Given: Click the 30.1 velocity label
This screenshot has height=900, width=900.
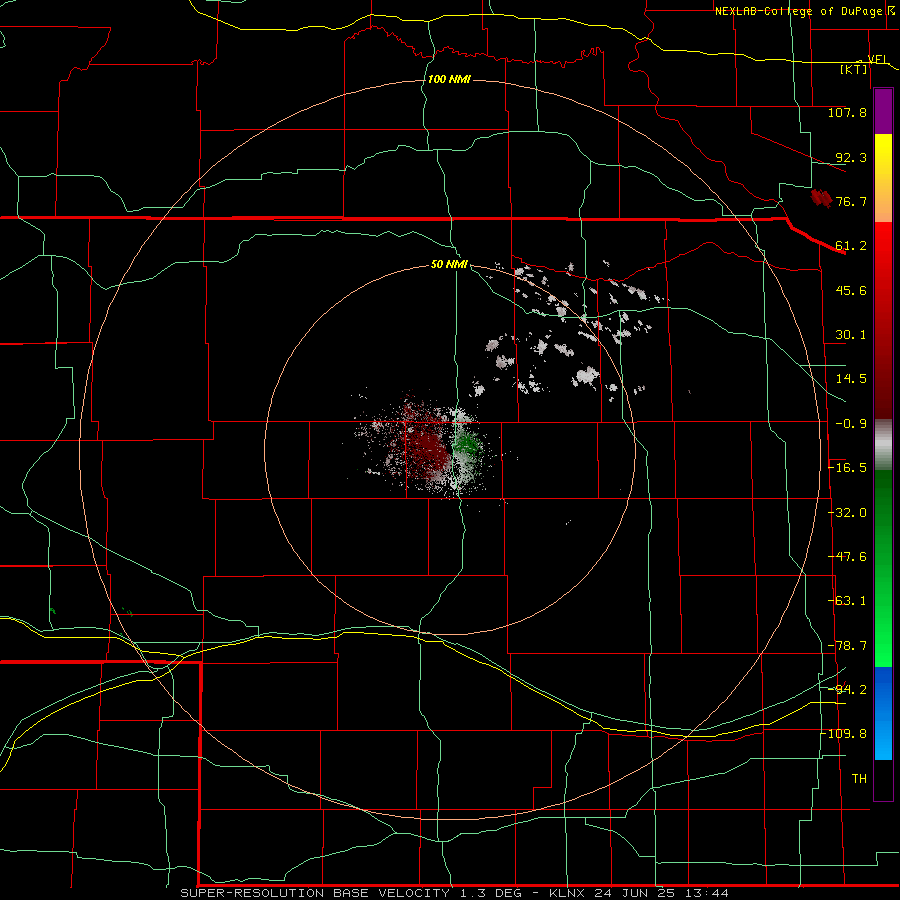Looking at the screenshot, I should [x=851, y=335].
